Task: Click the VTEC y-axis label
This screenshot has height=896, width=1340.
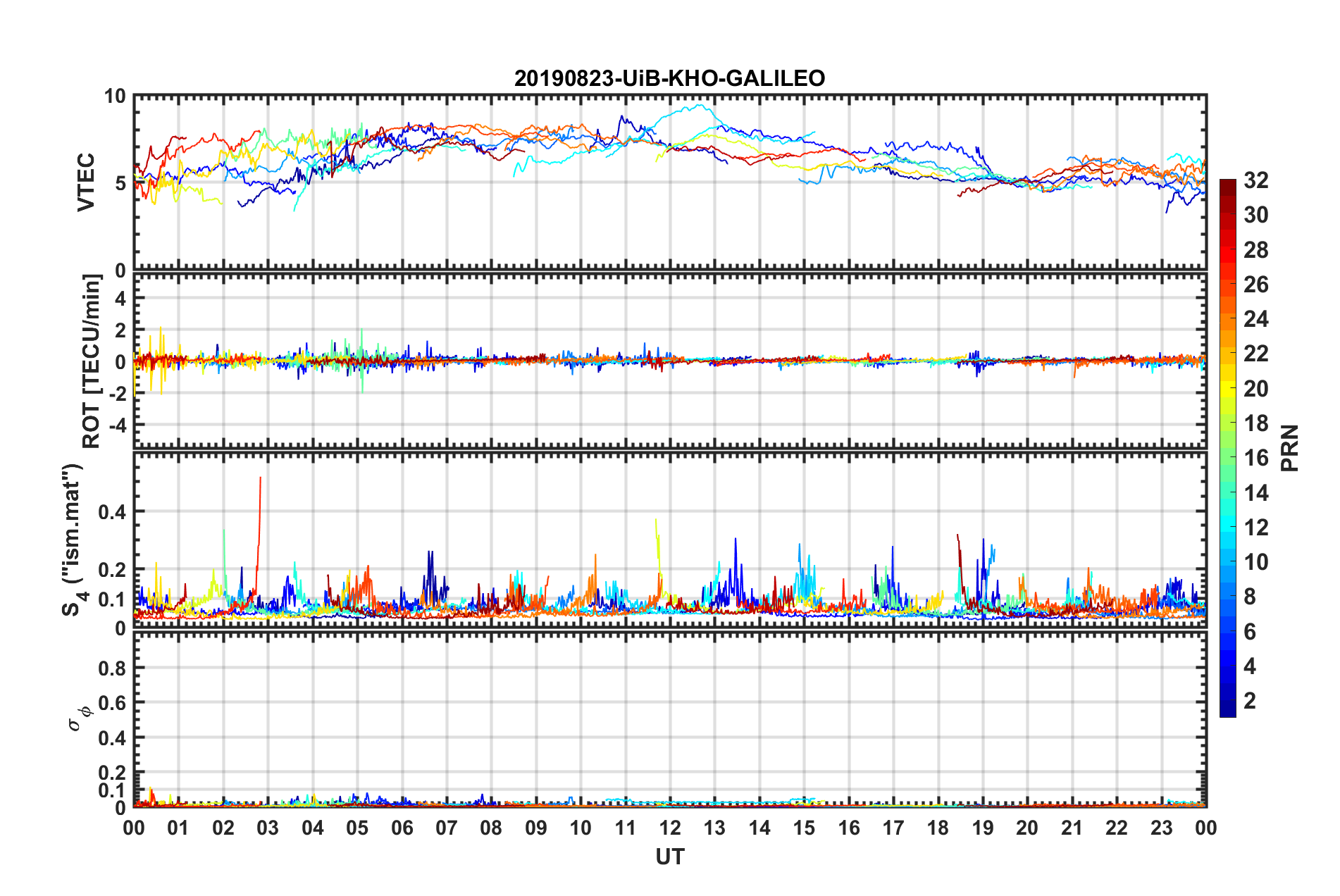Action: pos(85,182)
